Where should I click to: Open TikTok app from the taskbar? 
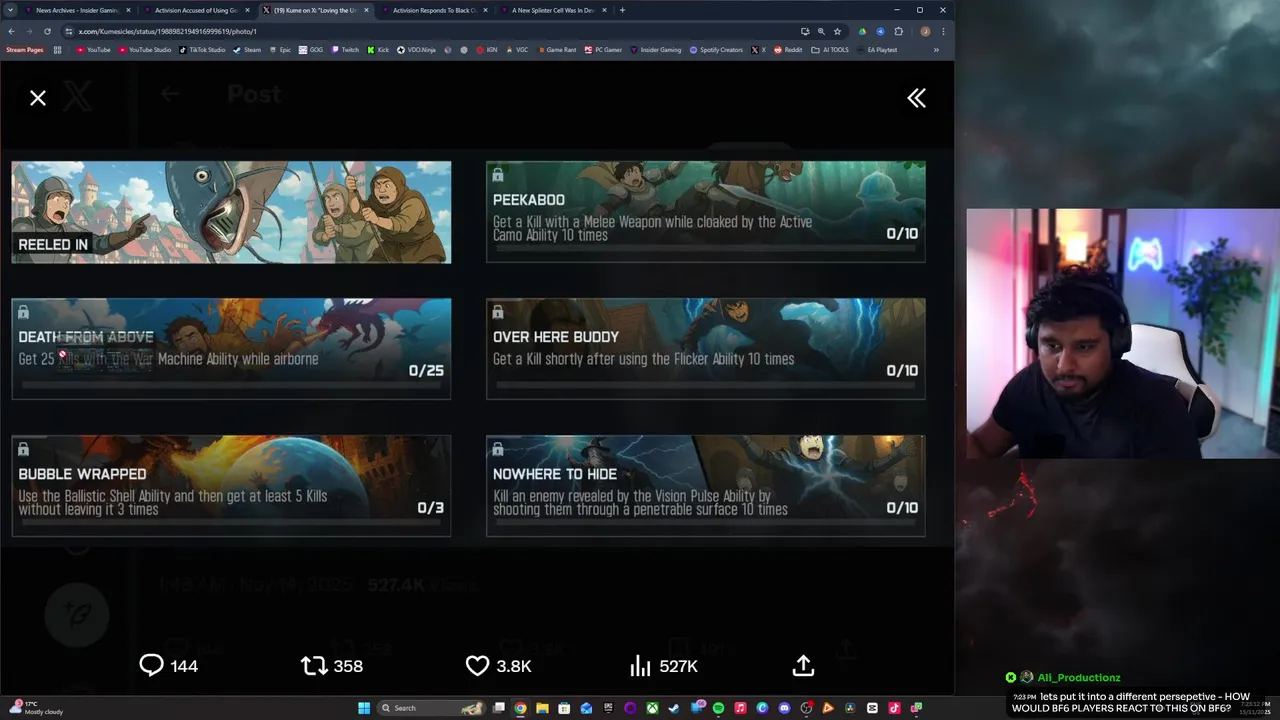pos(894,708)
